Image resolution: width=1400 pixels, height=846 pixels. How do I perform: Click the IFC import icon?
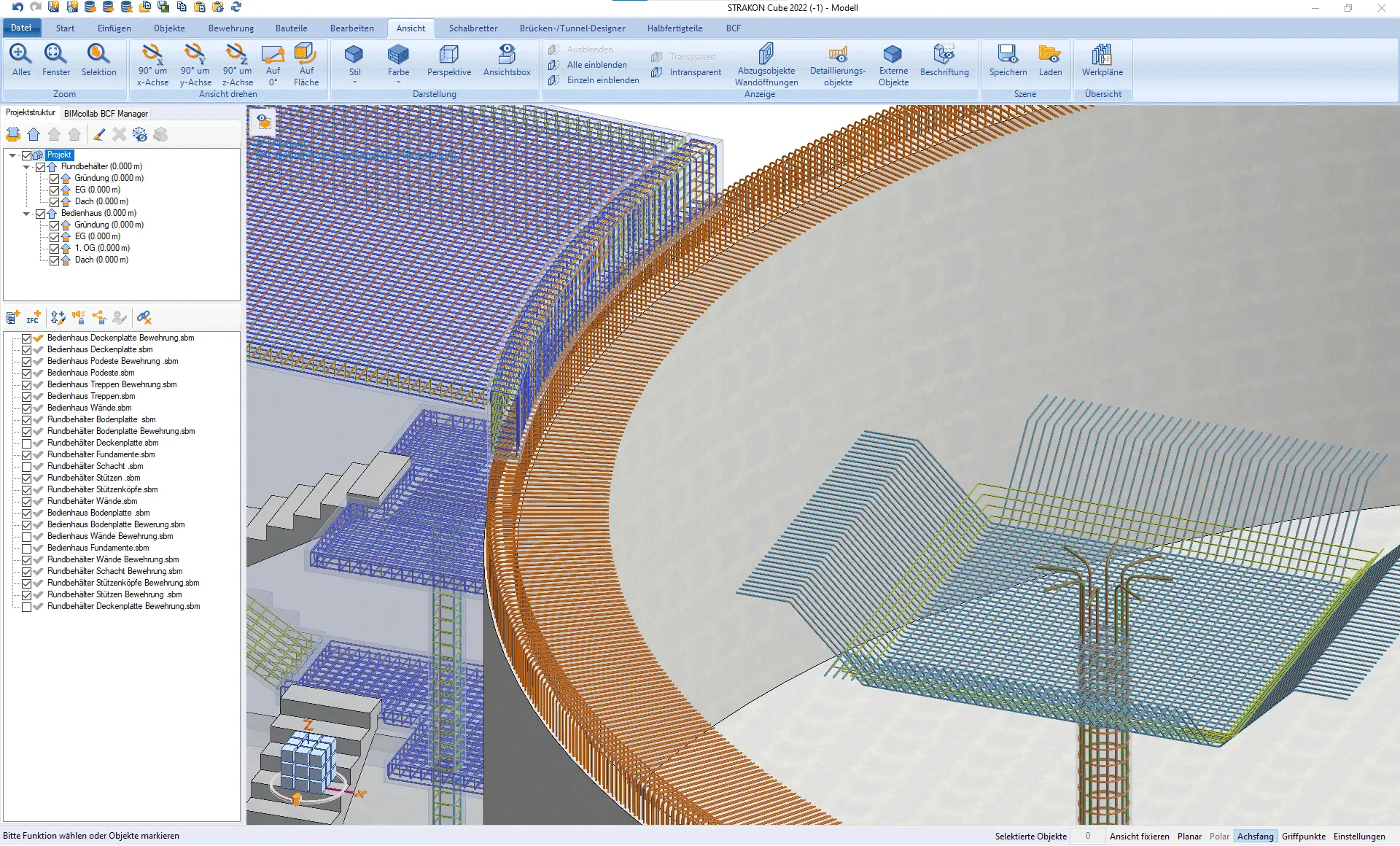click(x=34, y=317)
